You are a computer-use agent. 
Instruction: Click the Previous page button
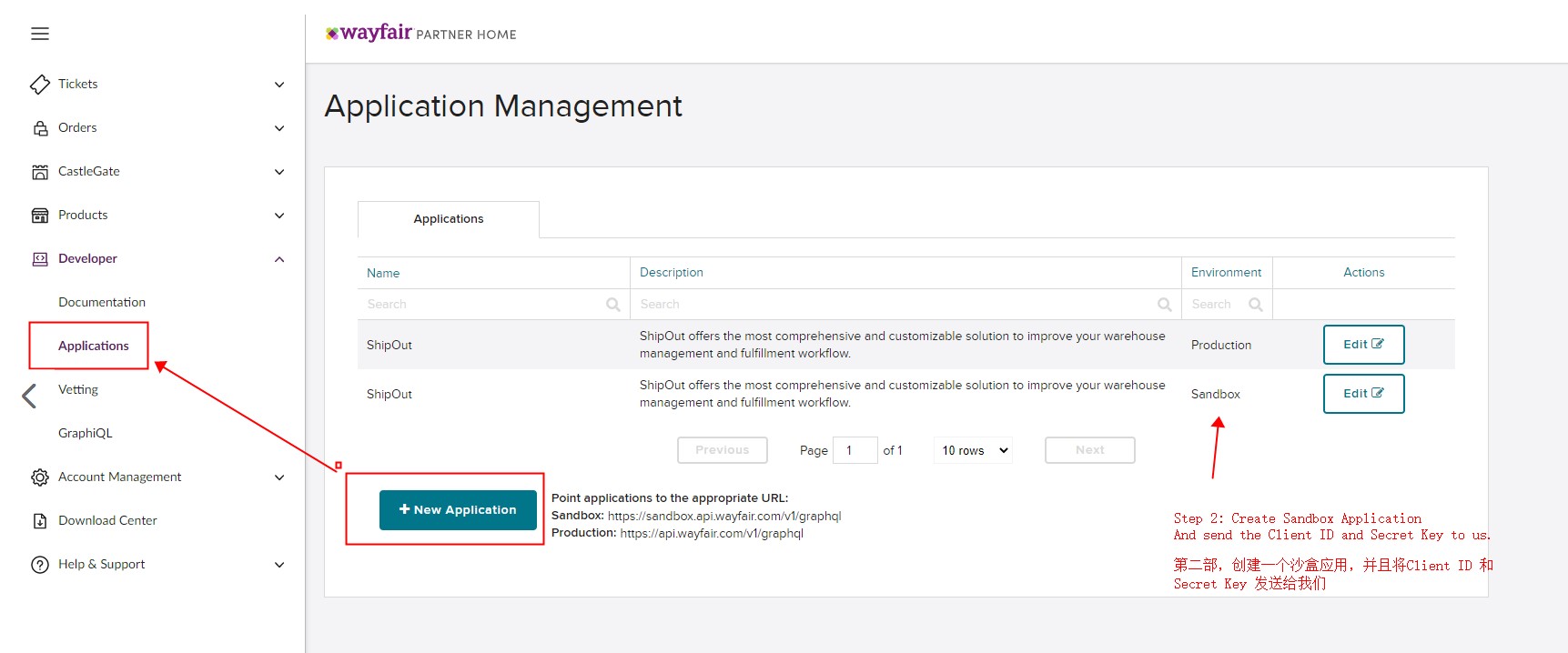tap(723, 450)
